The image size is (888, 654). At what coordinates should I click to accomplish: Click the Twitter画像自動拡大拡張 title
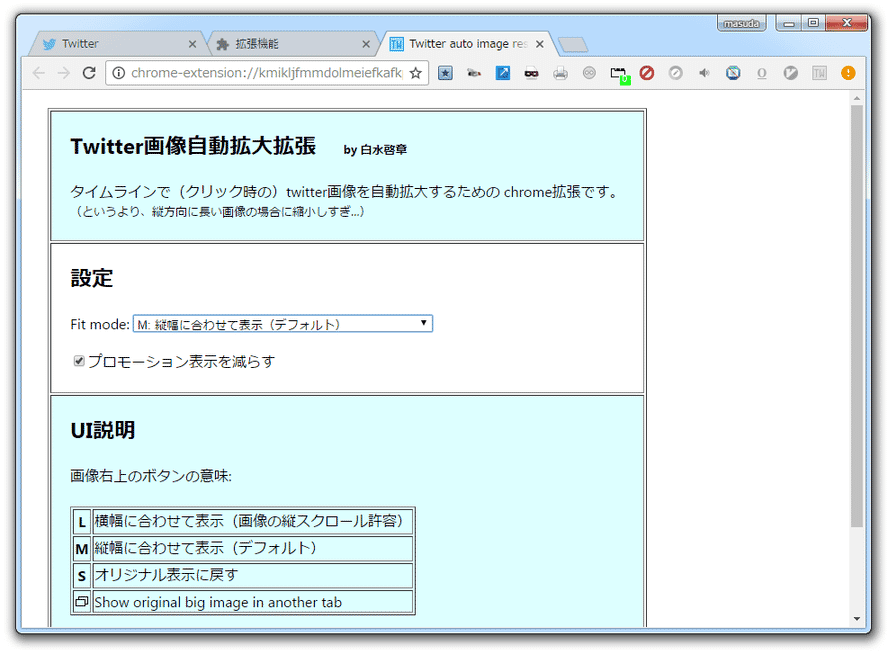pyautogui.click(x=193, y=146)
